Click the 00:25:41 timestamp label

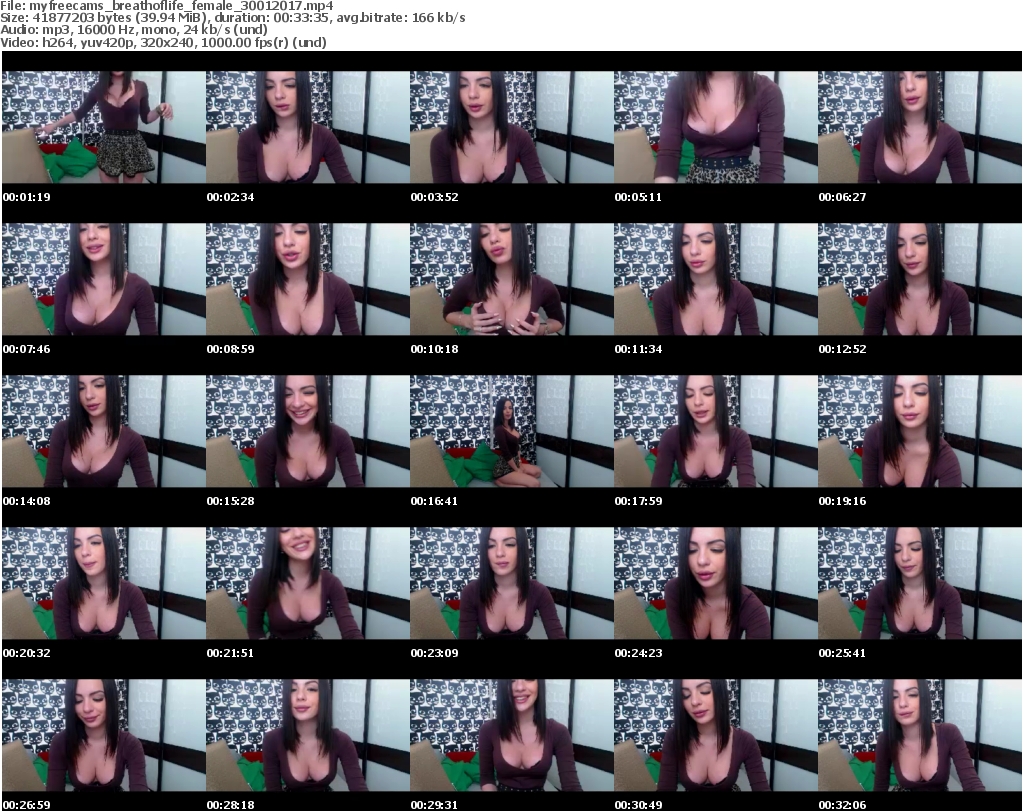tap(842, 653)
